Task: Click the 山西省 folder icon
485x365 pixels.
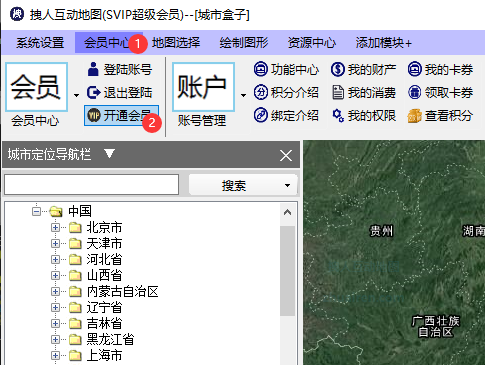Action: coord(75,275)
